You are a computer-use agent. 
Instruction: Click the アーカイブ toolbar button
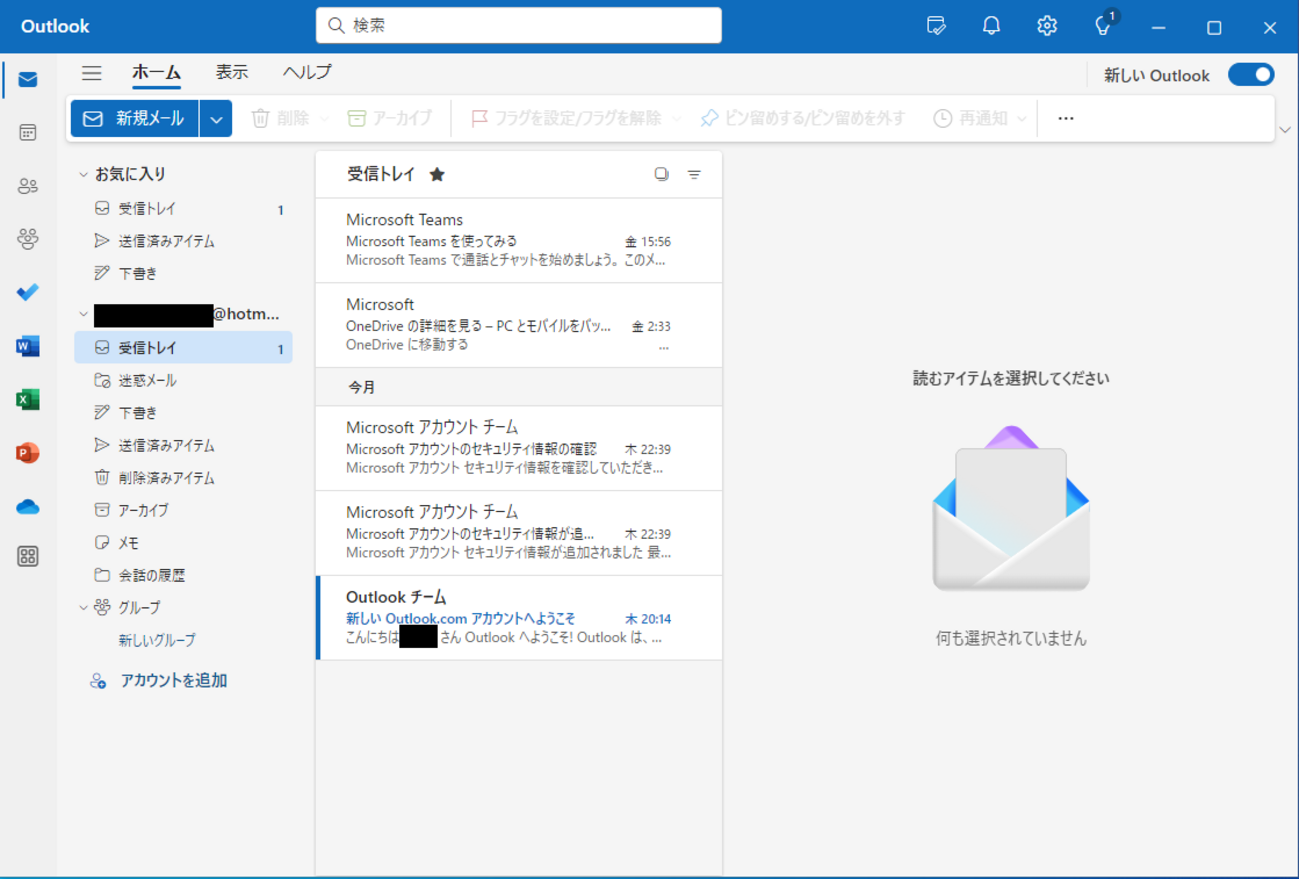389,118
